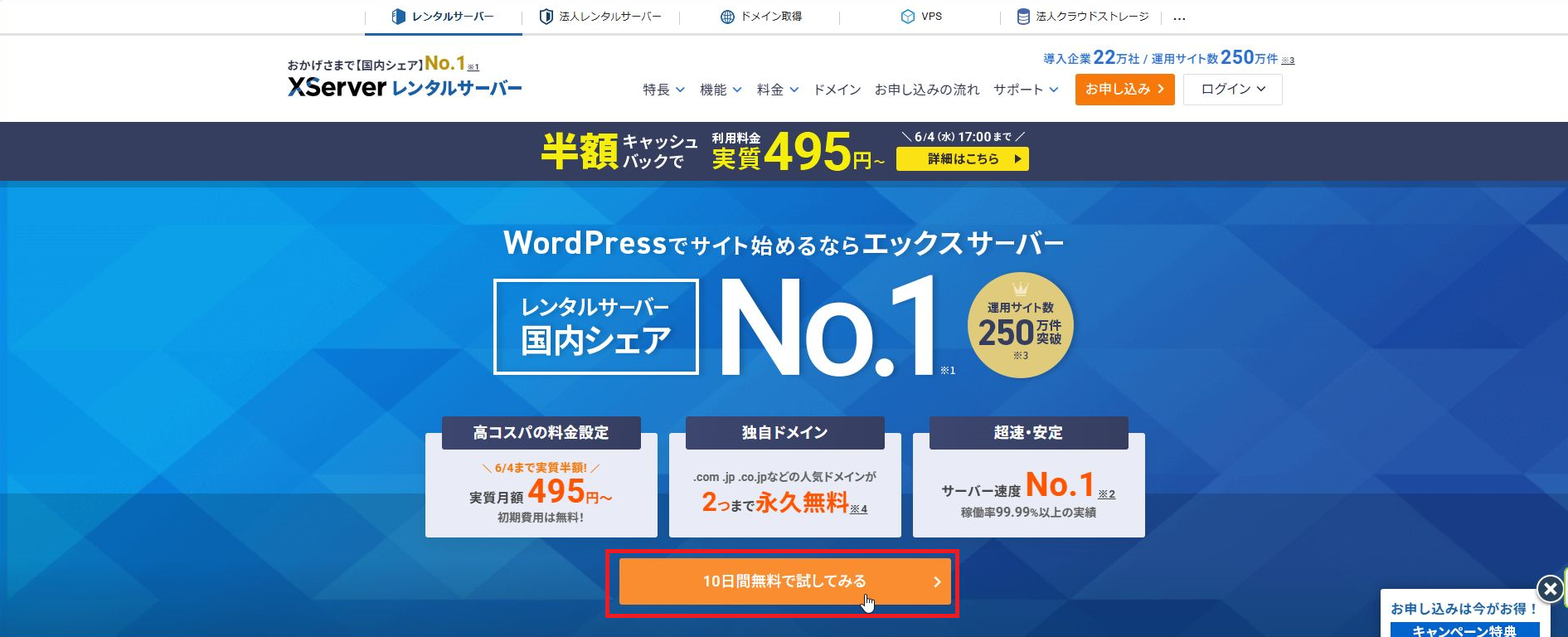This screenshot has height=637, width=1568.
Task: Click the 10日間無料で試してみる button
Action: (x=784, y=581)
